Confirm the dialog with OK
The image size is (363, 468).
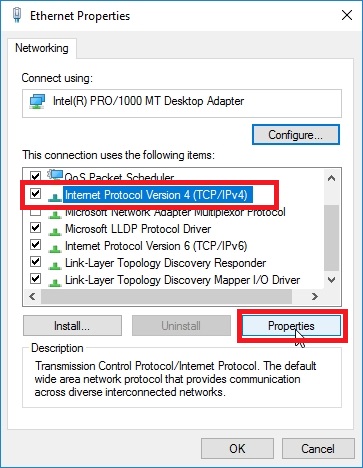click(237, 448)
